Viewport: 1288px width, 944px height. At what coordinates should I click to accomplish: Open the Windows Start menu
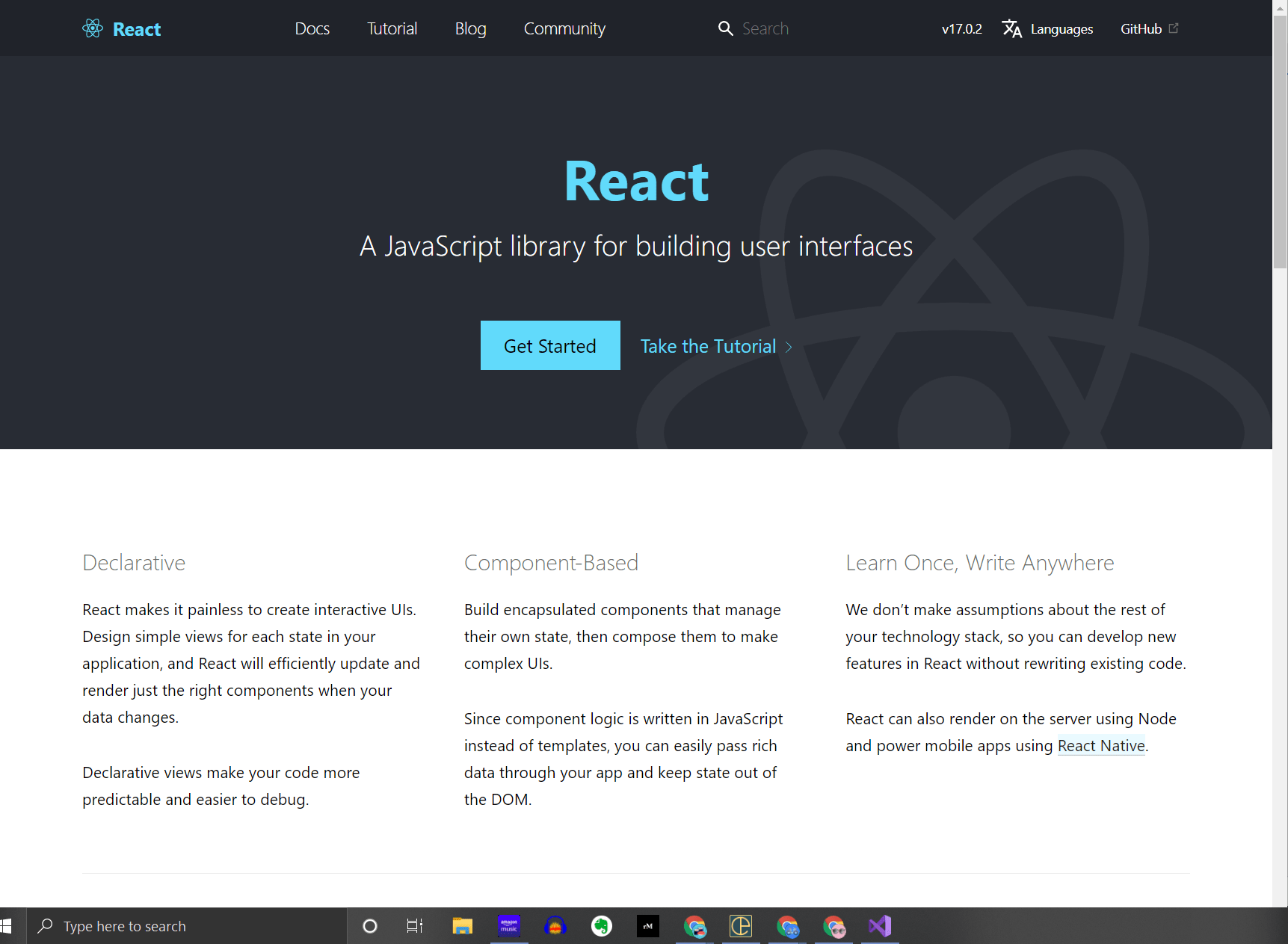(6, 926)
